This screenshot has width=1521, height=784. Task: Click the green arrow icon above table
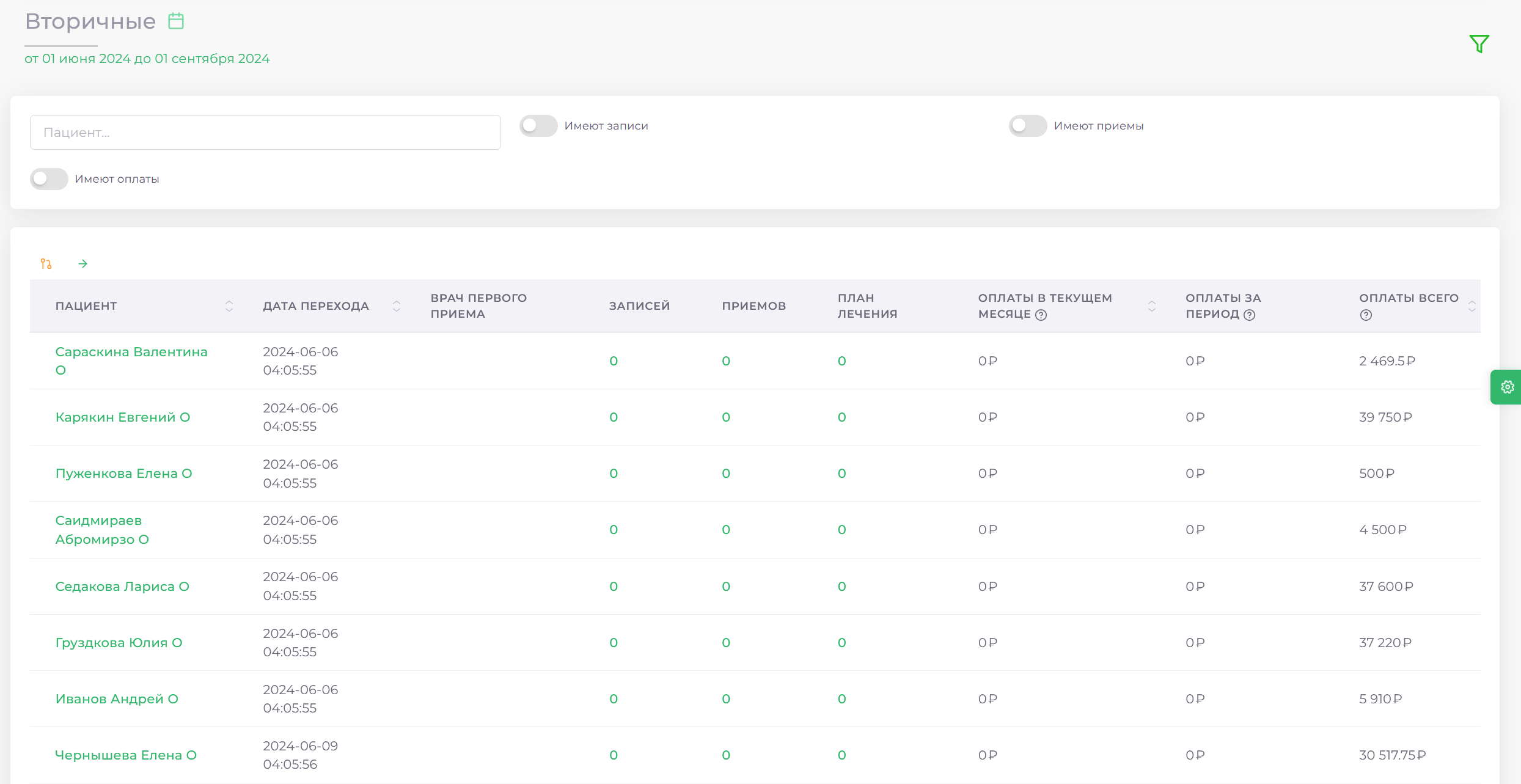point(83,263)
